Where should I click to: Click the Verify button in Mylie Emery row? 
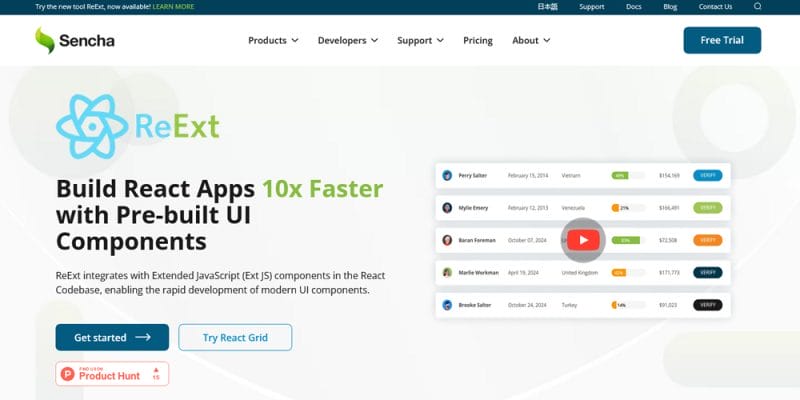707,208
